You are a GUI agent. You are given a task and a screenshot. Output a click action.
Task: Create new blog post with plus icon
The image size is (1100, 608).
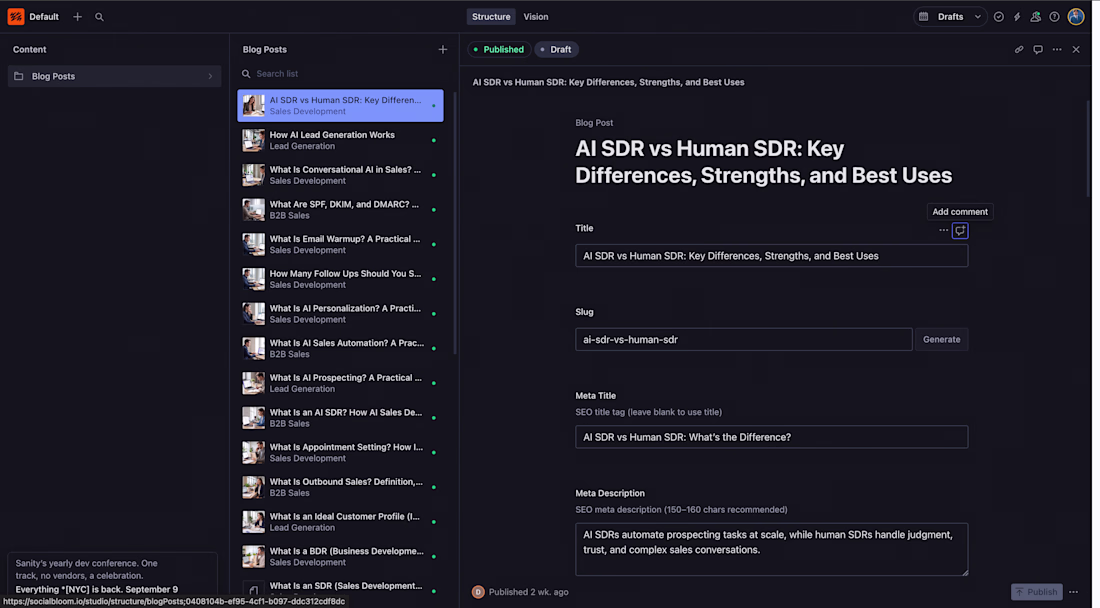(443, 50)
